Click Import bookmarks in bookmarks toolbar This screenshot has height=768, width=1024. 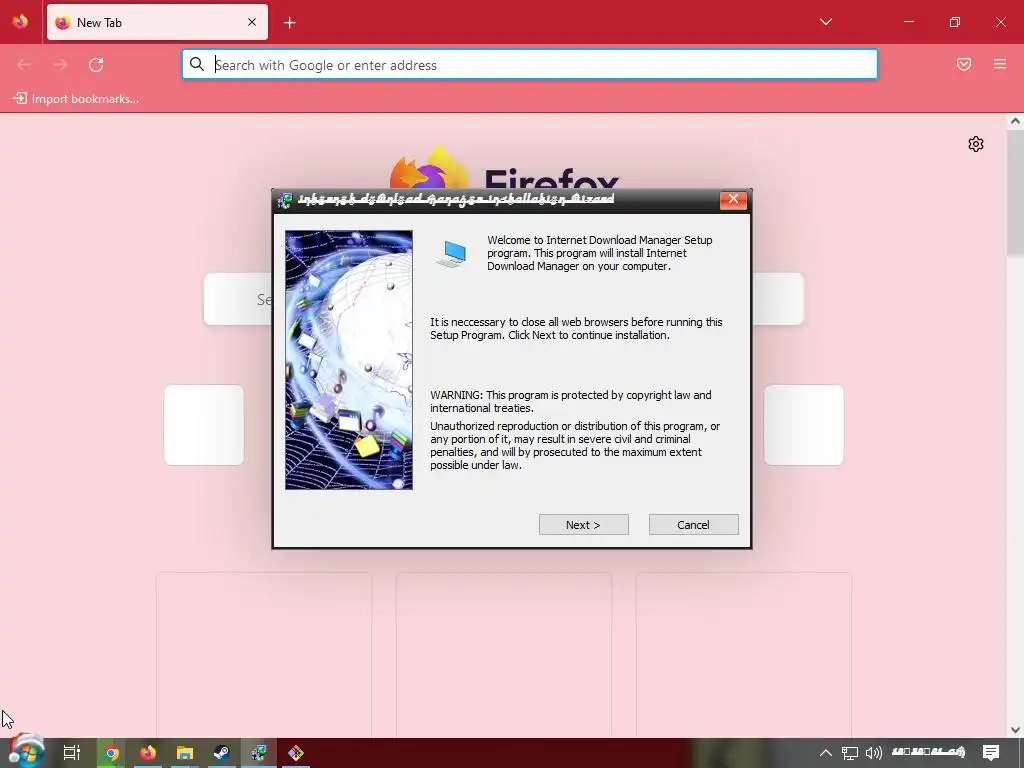pos(76,99)
